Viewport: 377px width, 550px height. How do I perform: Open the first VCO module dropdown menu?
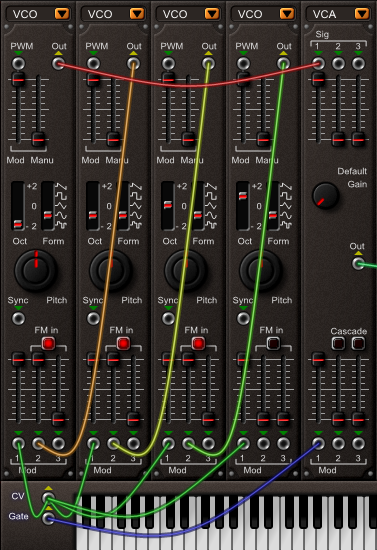[62, 14]
